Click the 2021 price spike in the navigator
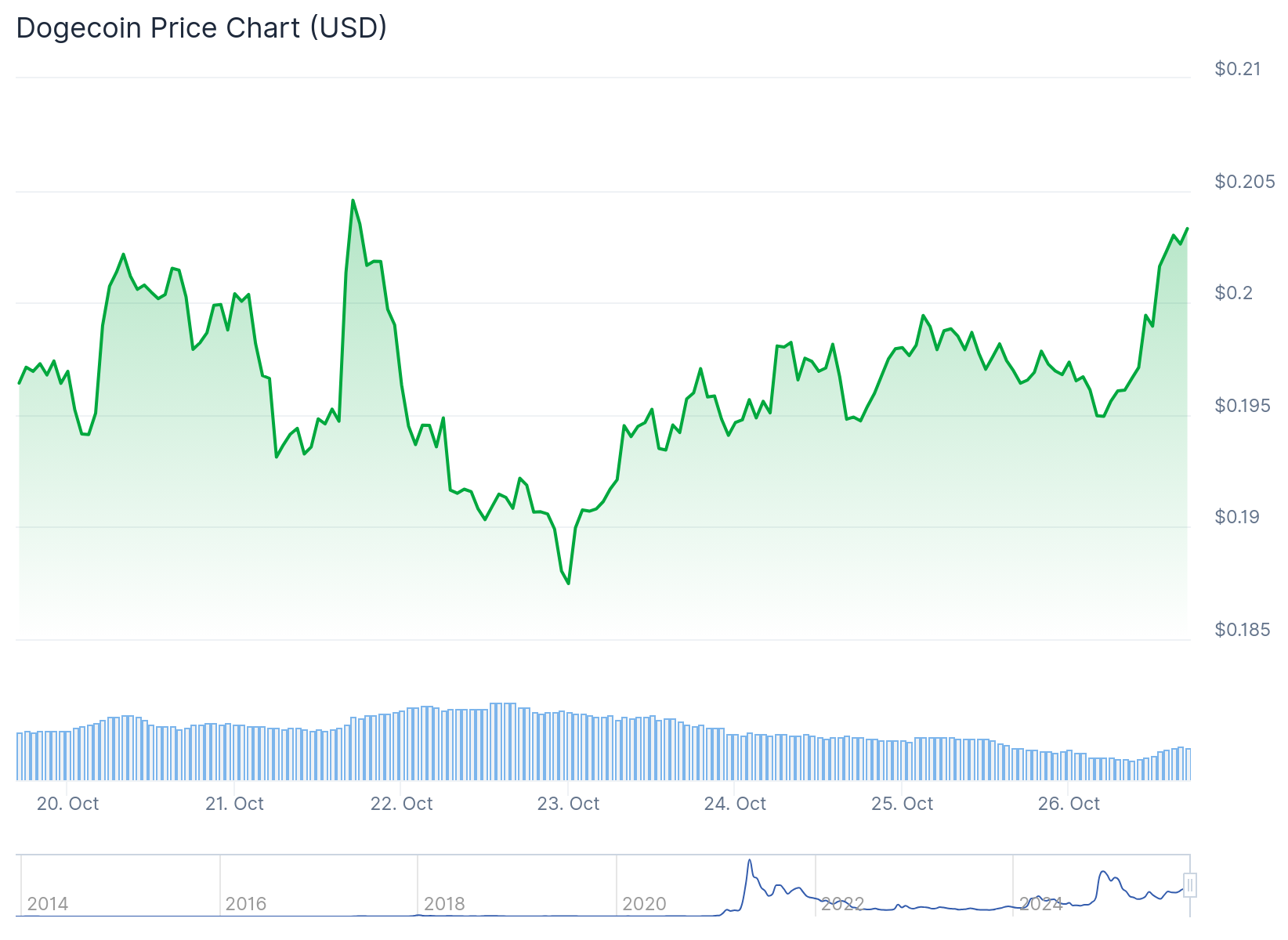 (750, 862)
